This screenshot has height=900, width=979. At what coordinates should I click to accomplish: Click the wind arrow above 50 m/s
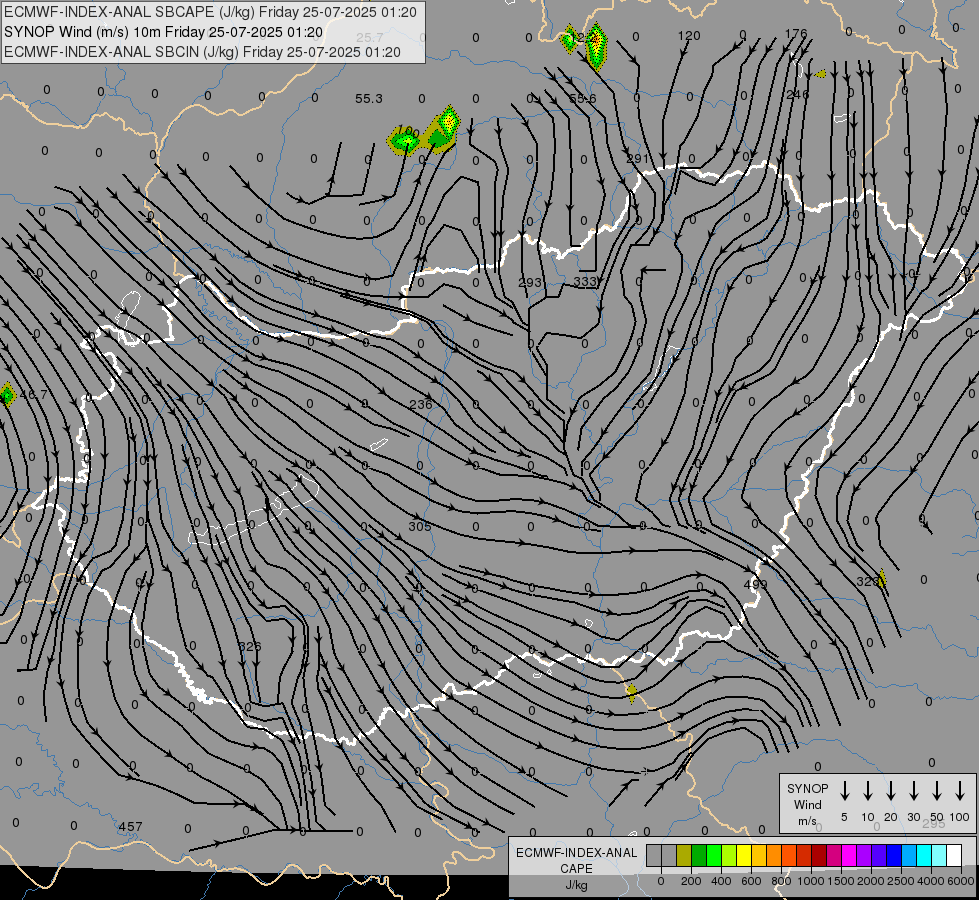click(x=937, y=791)
